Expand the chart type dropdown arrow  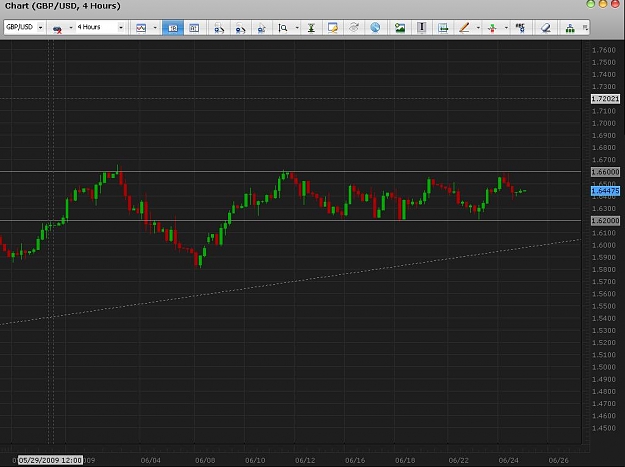[x=155, y=28]
